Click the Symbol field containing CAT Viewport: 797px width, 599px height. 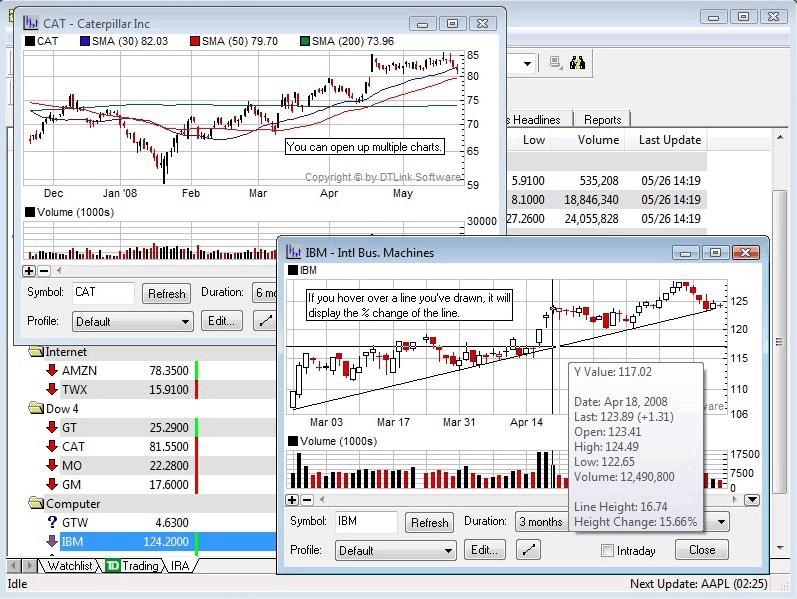103,293
